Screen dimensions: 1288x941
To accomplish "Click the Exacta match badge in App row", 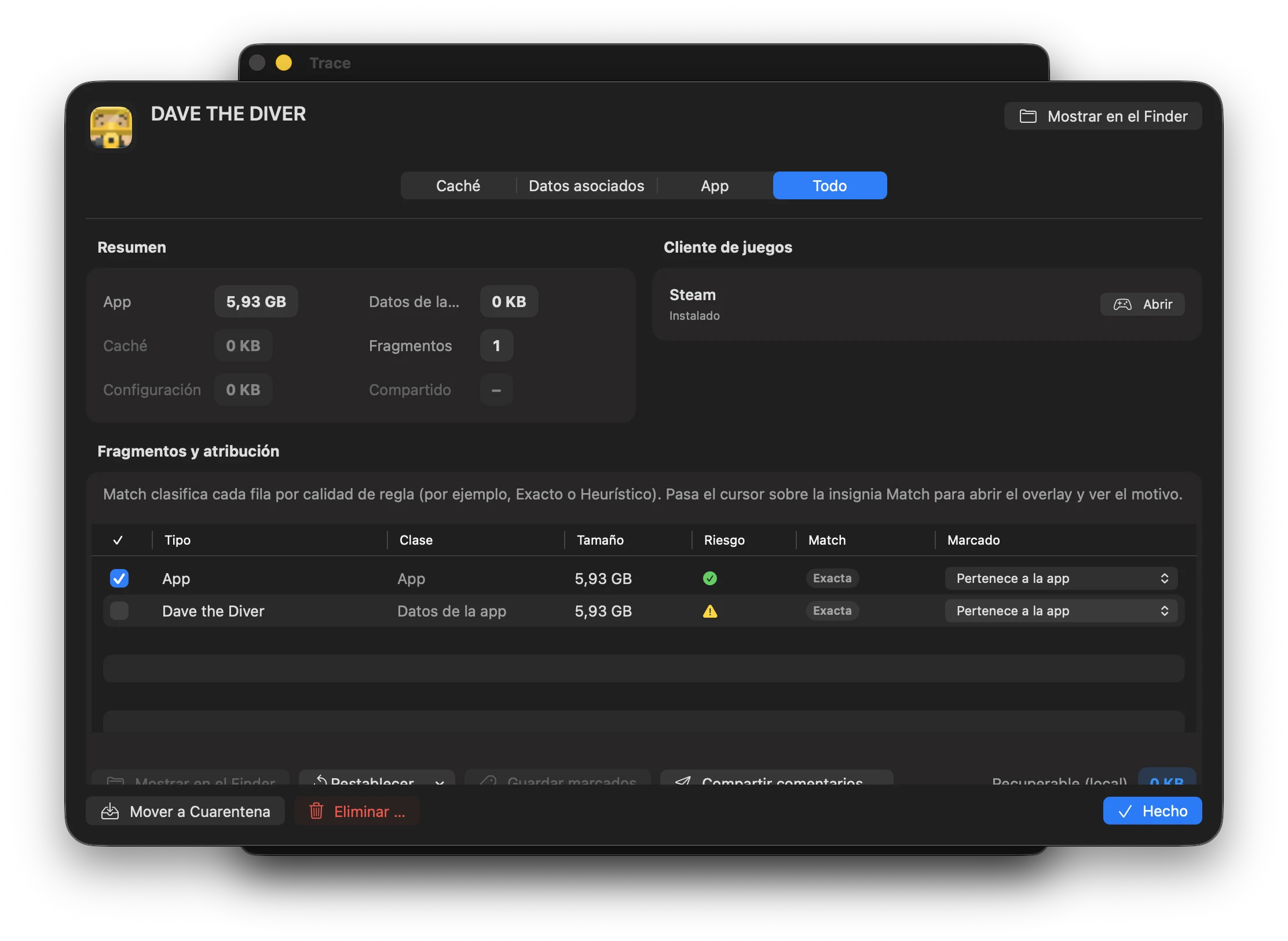I will pos(832,578).
